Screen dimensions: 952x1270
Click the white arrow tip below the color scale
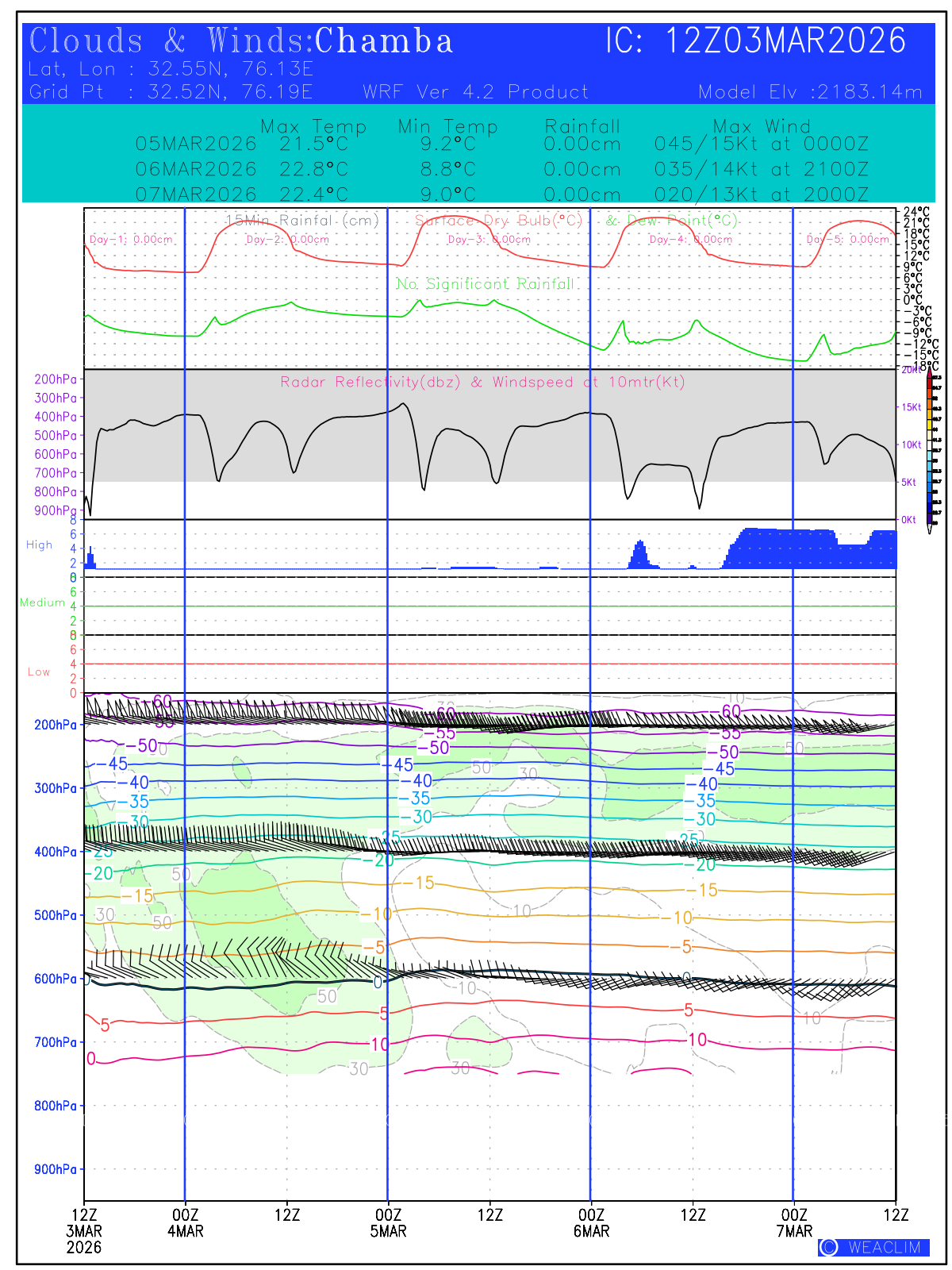point(930,529)
